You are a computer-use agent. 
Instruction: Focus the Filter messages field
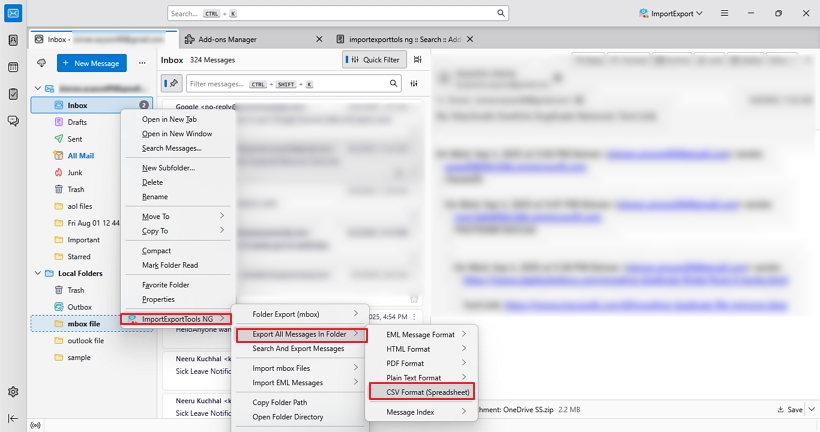[x=293, y=84]
